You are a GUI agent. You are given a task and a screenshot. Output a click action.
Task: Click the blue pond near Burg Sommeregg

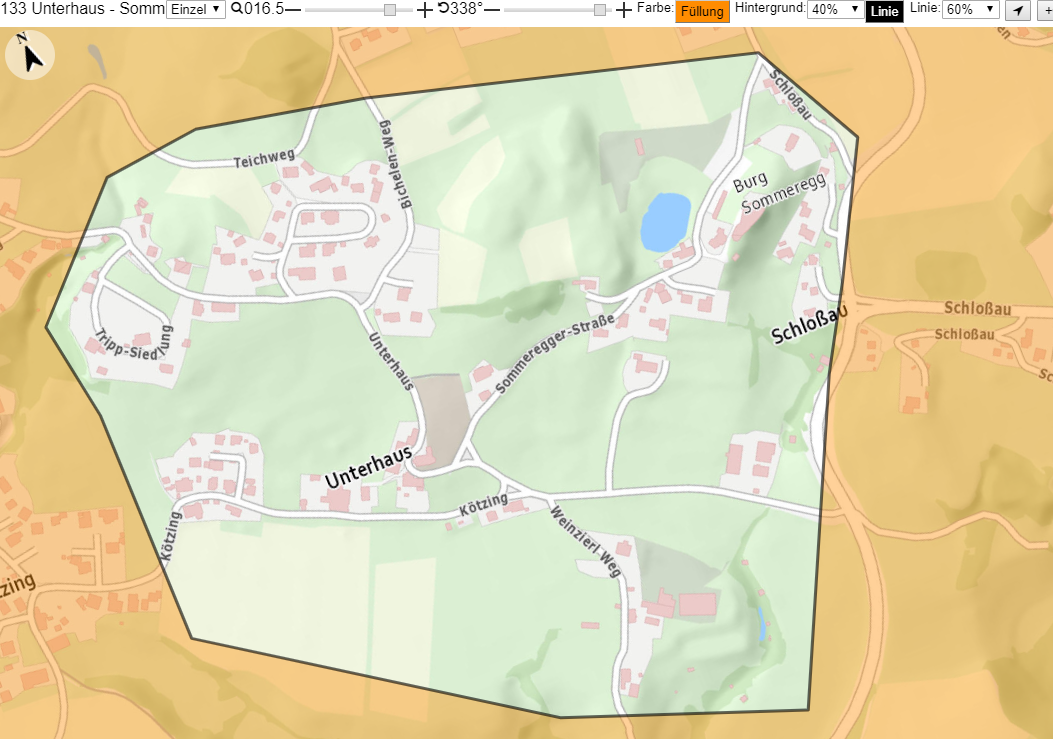coord(666,222)
